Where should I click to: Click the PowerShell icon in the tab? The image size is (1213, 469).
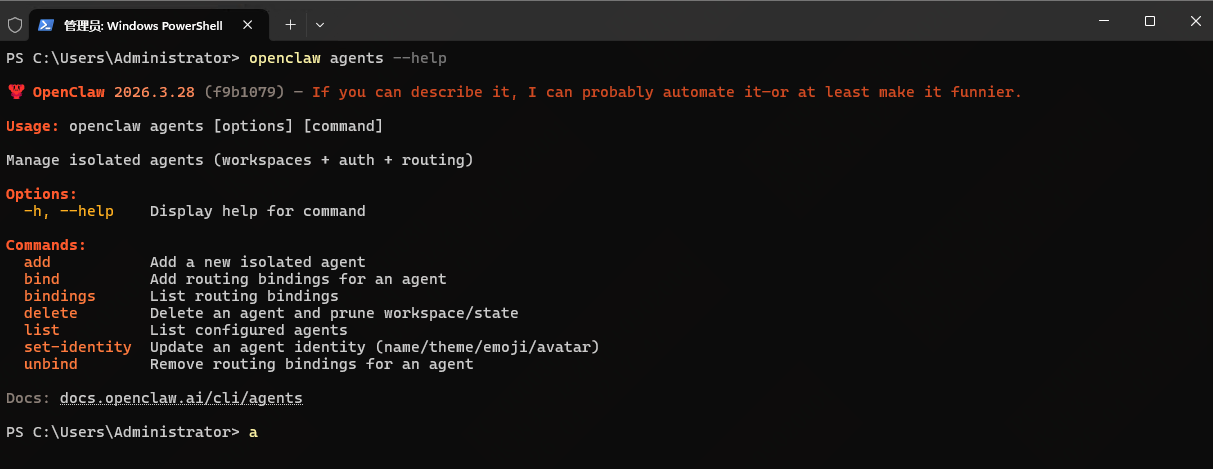point(46,24)
